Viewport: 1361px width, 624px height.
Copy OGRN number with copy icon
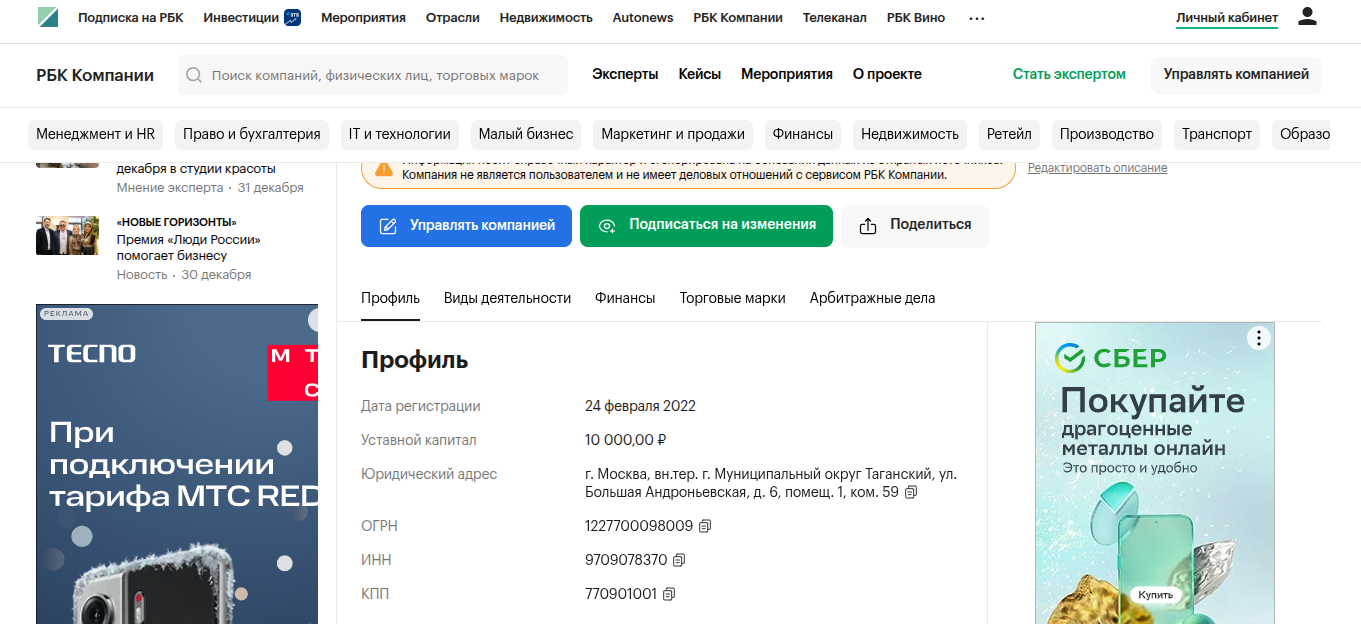point(705,526)
